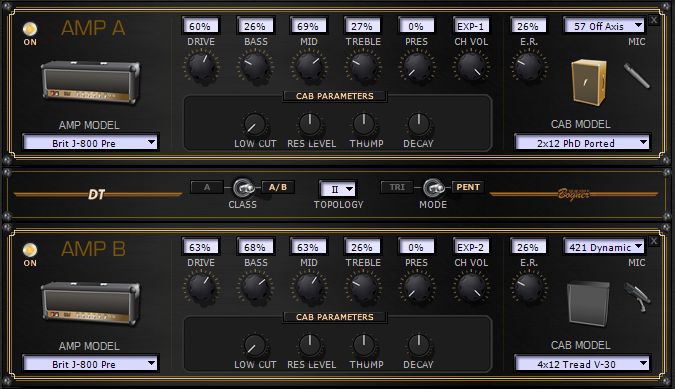Click the Amp B amplifier head image
Viewport: 675px width, 389px height.
pyautogui.click(x=90, y=303)
